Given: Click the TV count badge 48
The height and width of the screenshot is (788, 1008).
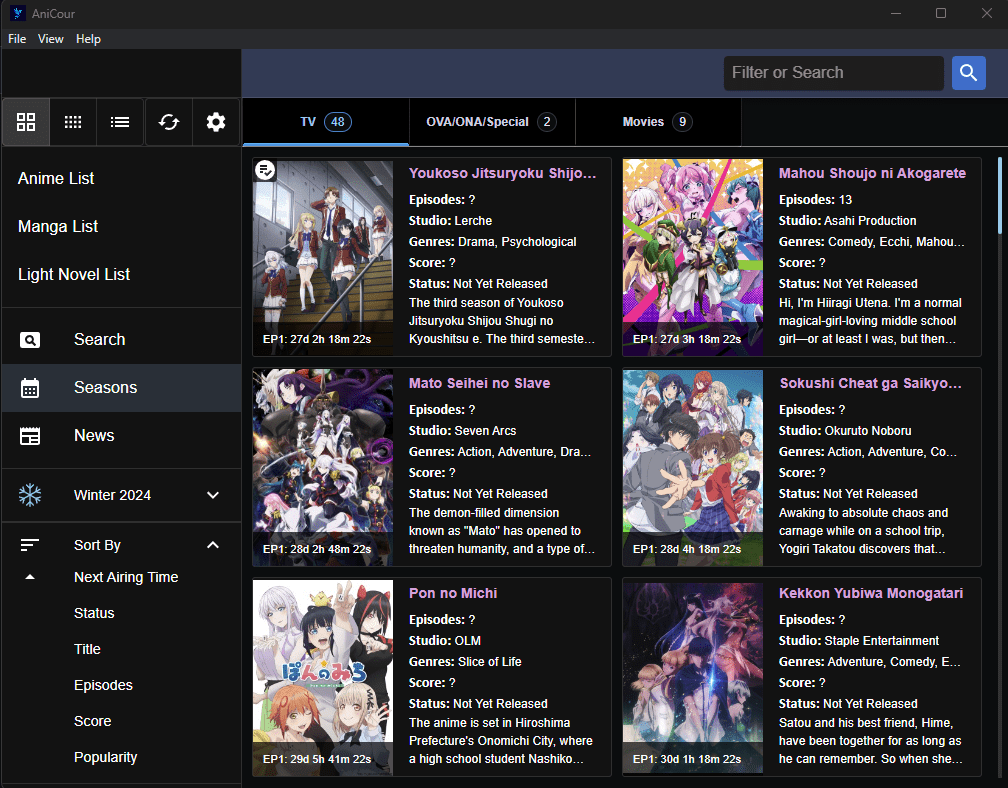Looking at the screenshot, I should (338, 122).
